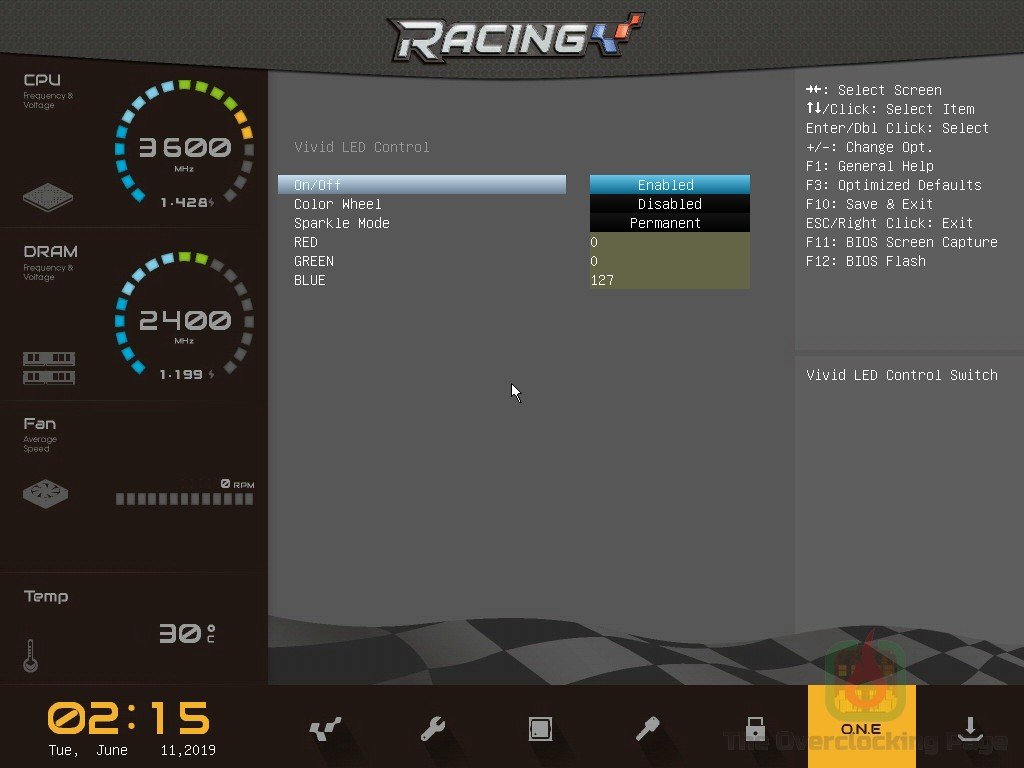Enable Vivid LED with the Enabled option
The image size is (1024, 768).
666,184
